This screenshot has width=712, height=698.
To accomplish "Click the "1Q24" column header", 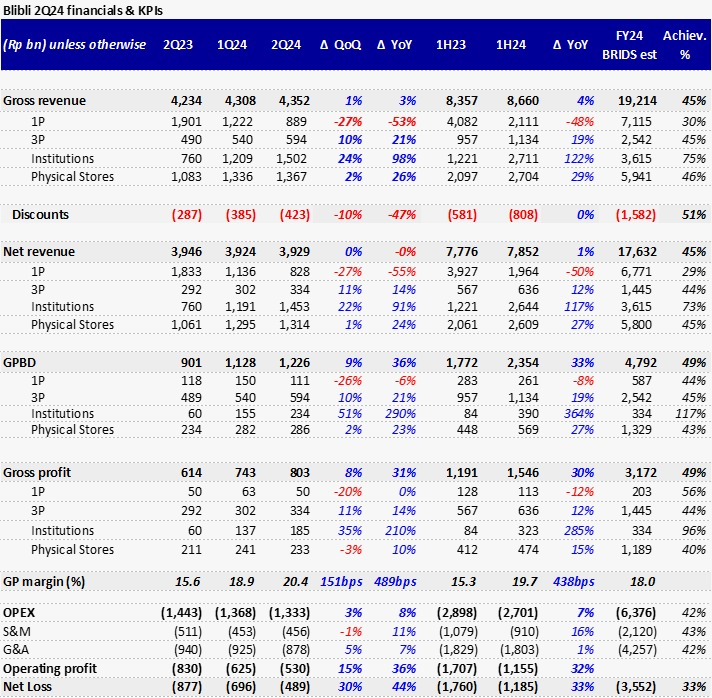I will [x=232, y=45].
